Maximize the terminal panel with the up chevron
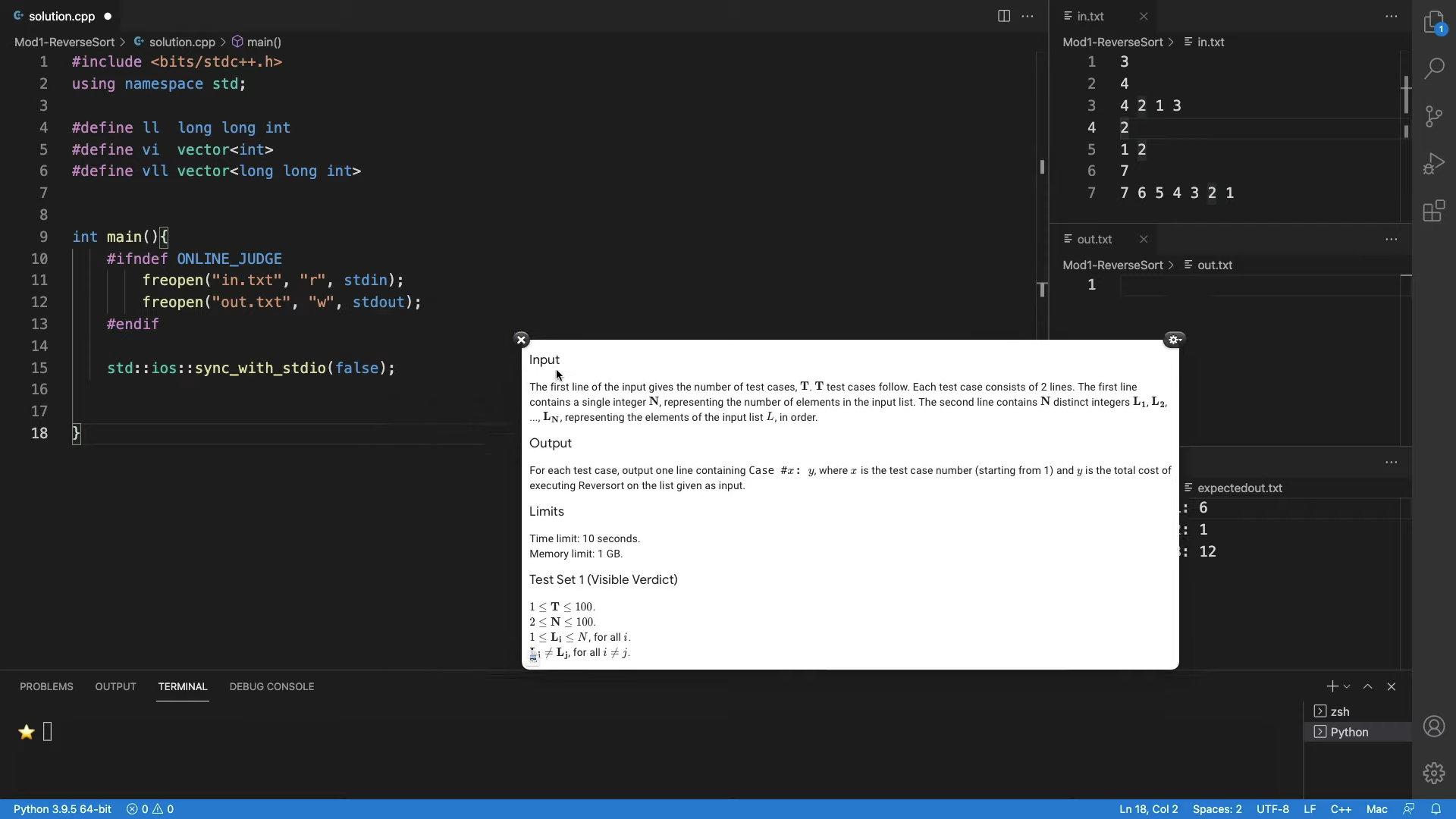Screen dimensions: 1456x819 tap(1368, 686)
